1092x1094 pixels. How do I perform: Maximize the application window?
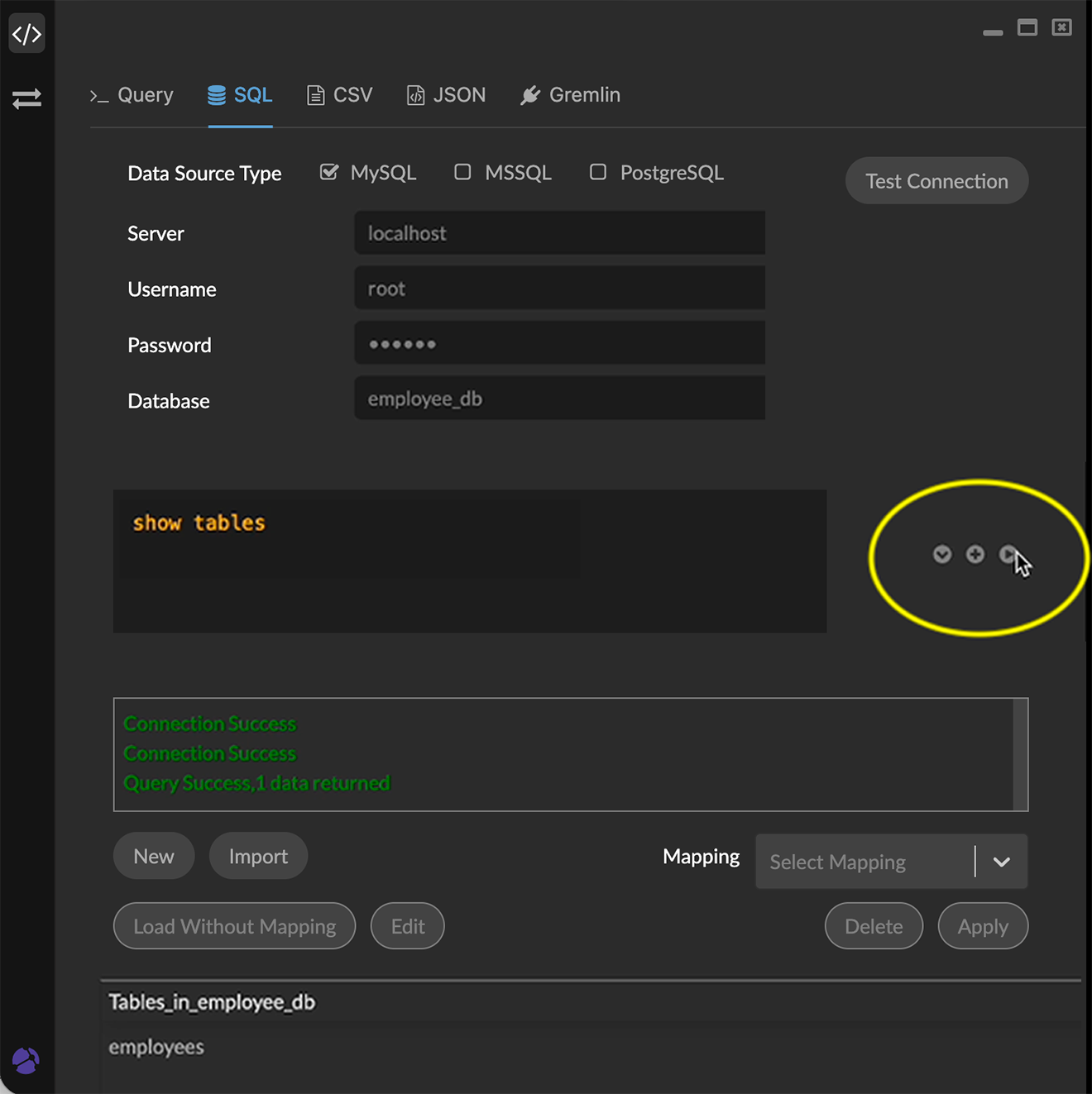[x=1027, y=28]
